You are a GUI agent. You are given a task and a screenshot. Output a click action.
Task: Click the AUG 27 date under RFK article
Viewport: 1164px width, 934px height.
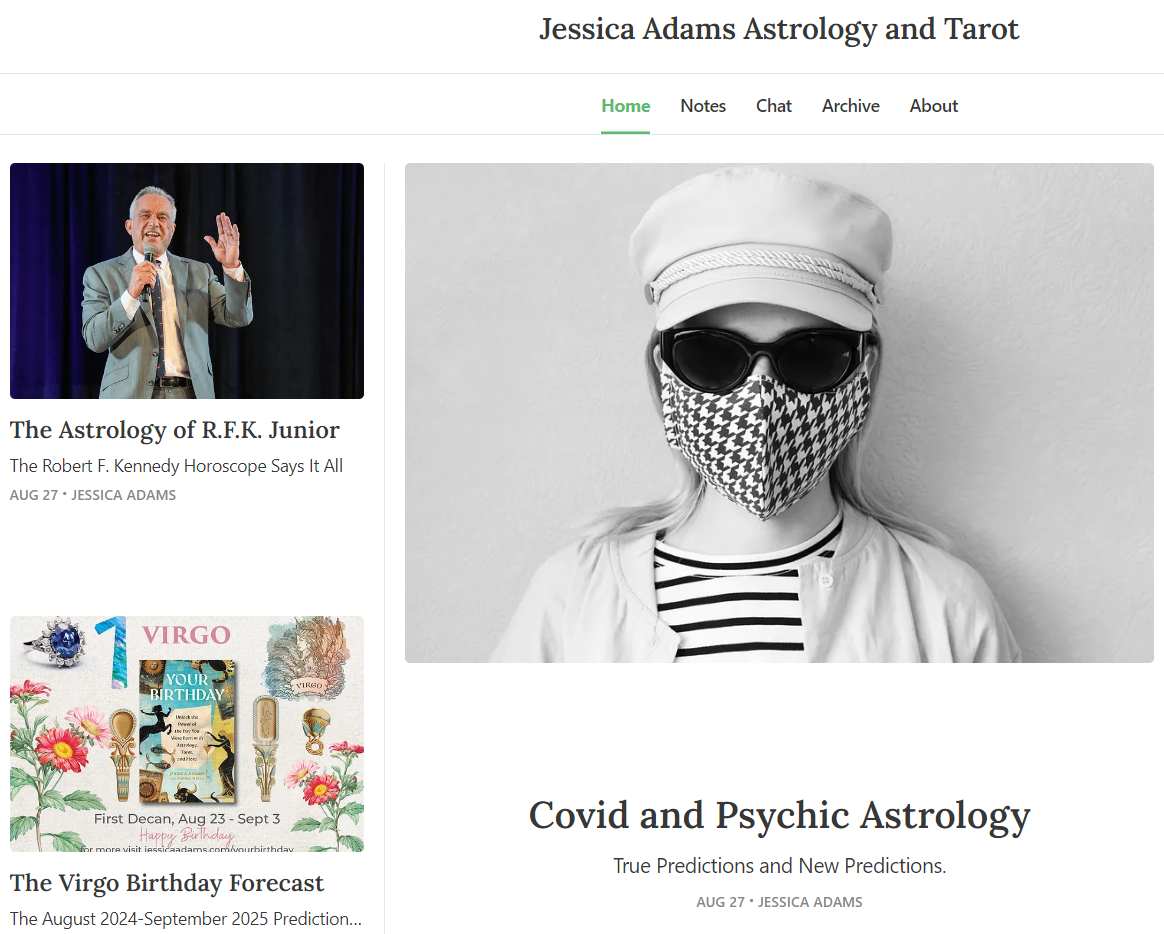tap(33, 495)
